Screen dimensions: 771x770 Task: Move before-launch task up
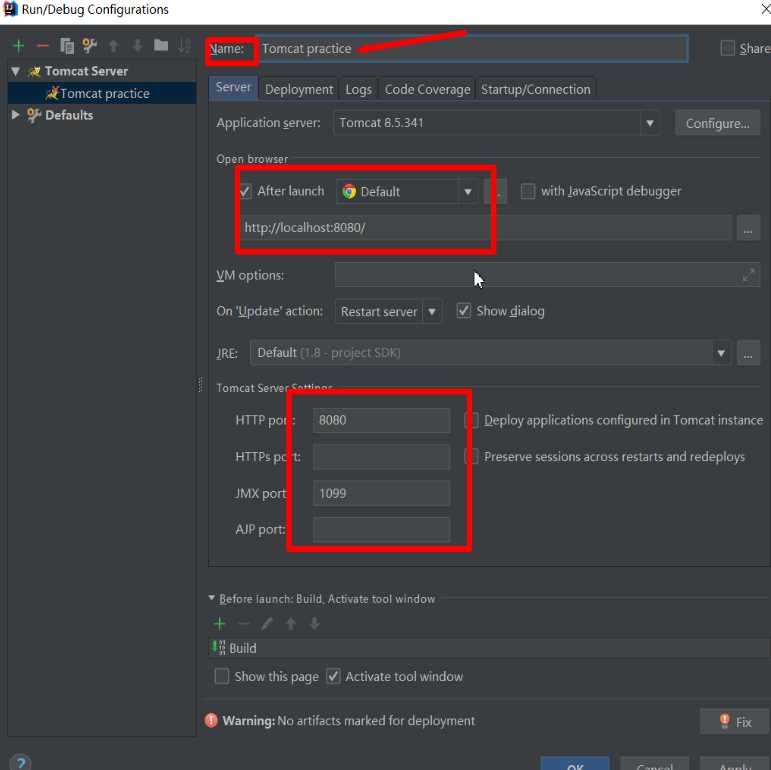pos(291,623)
